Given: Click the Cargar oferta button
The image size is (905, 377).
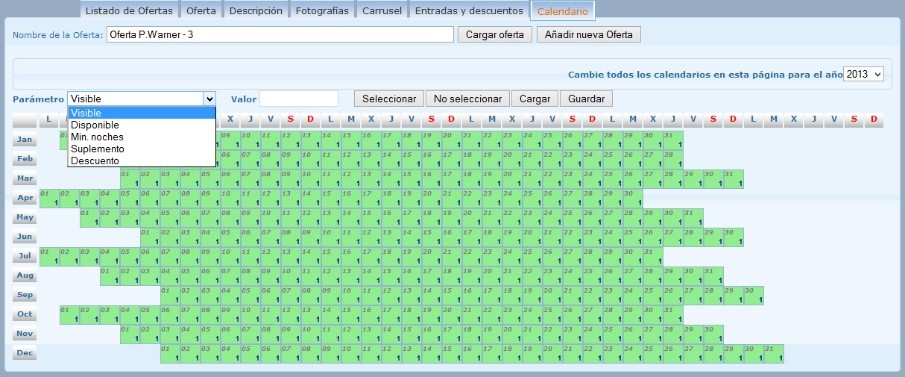Looking at the screenshot, I should pos(495,35).
